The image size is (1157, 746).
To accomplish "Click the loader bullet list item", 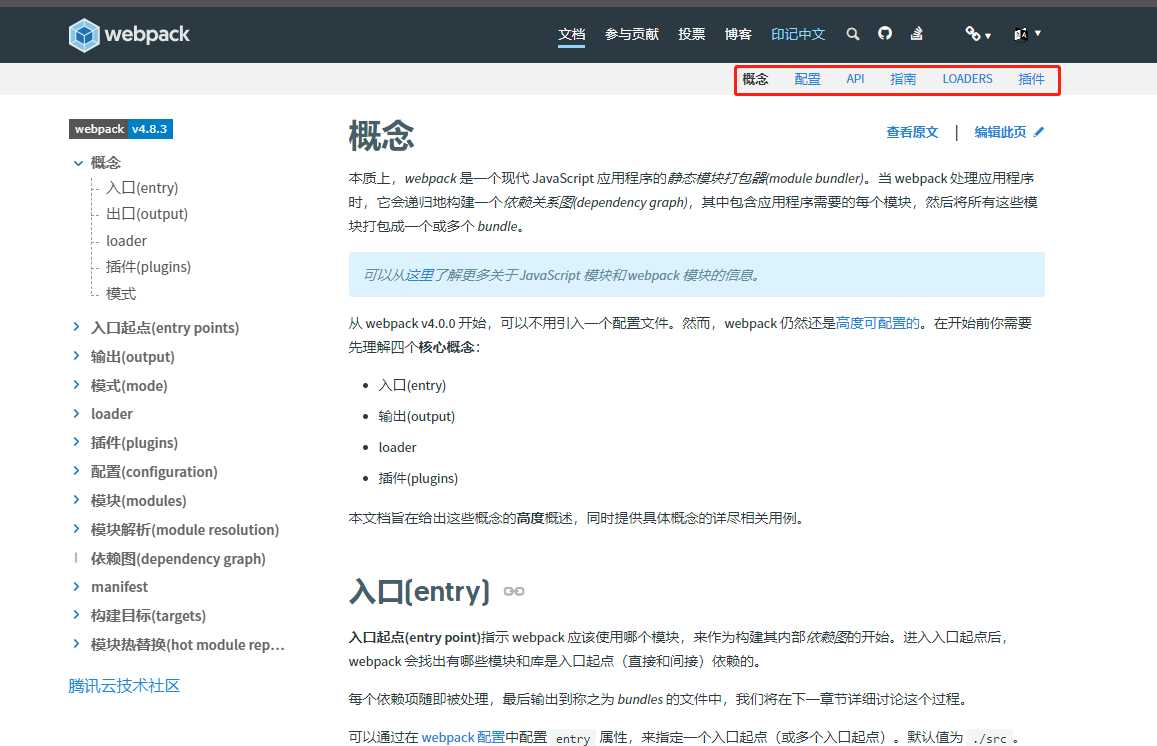I will click(397, 448).
